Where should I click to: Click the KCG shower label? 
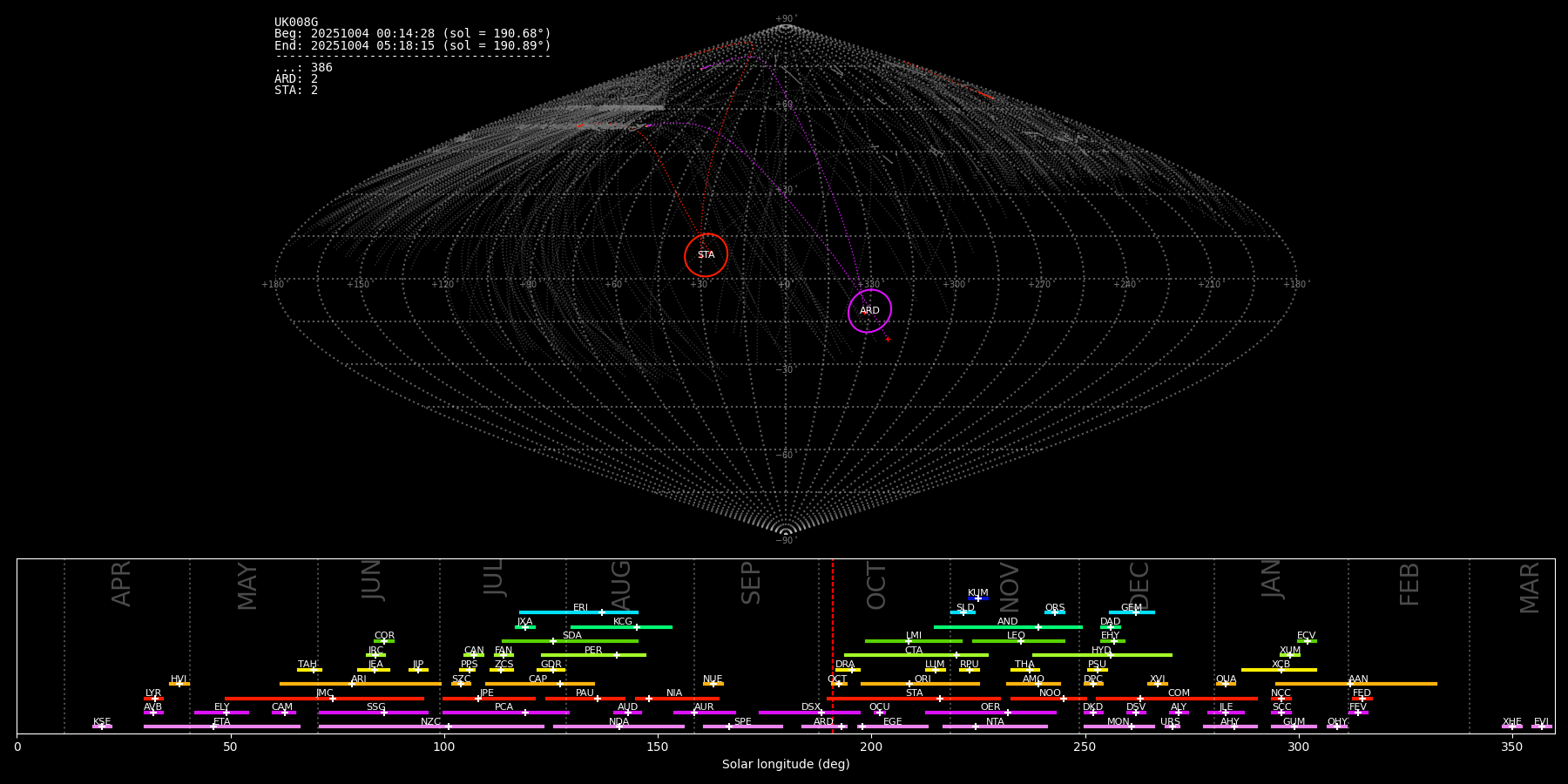pos(623,622)
